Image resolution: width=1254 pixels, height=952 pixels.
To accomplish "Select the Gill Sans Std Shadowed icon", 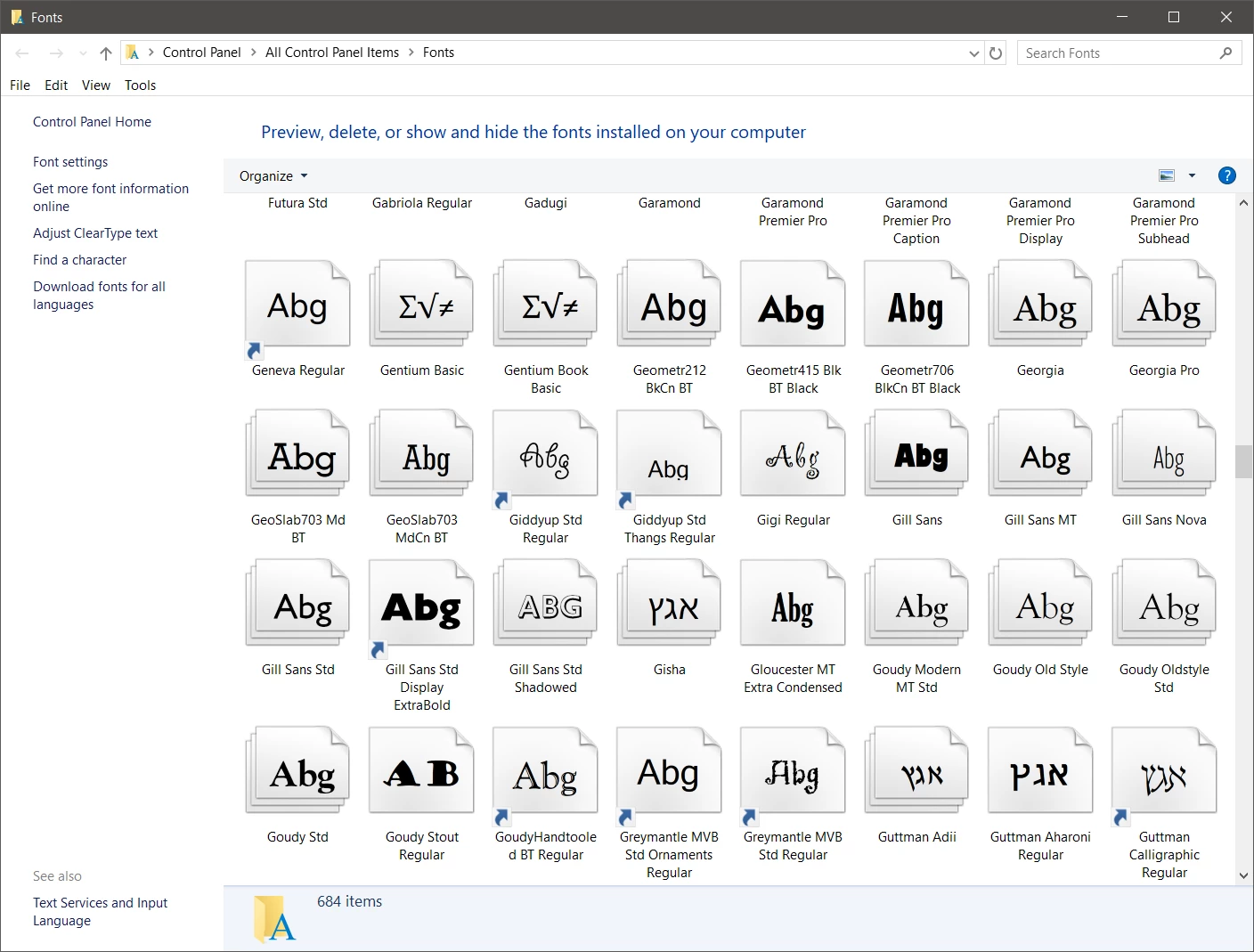I will click(545, 604).
